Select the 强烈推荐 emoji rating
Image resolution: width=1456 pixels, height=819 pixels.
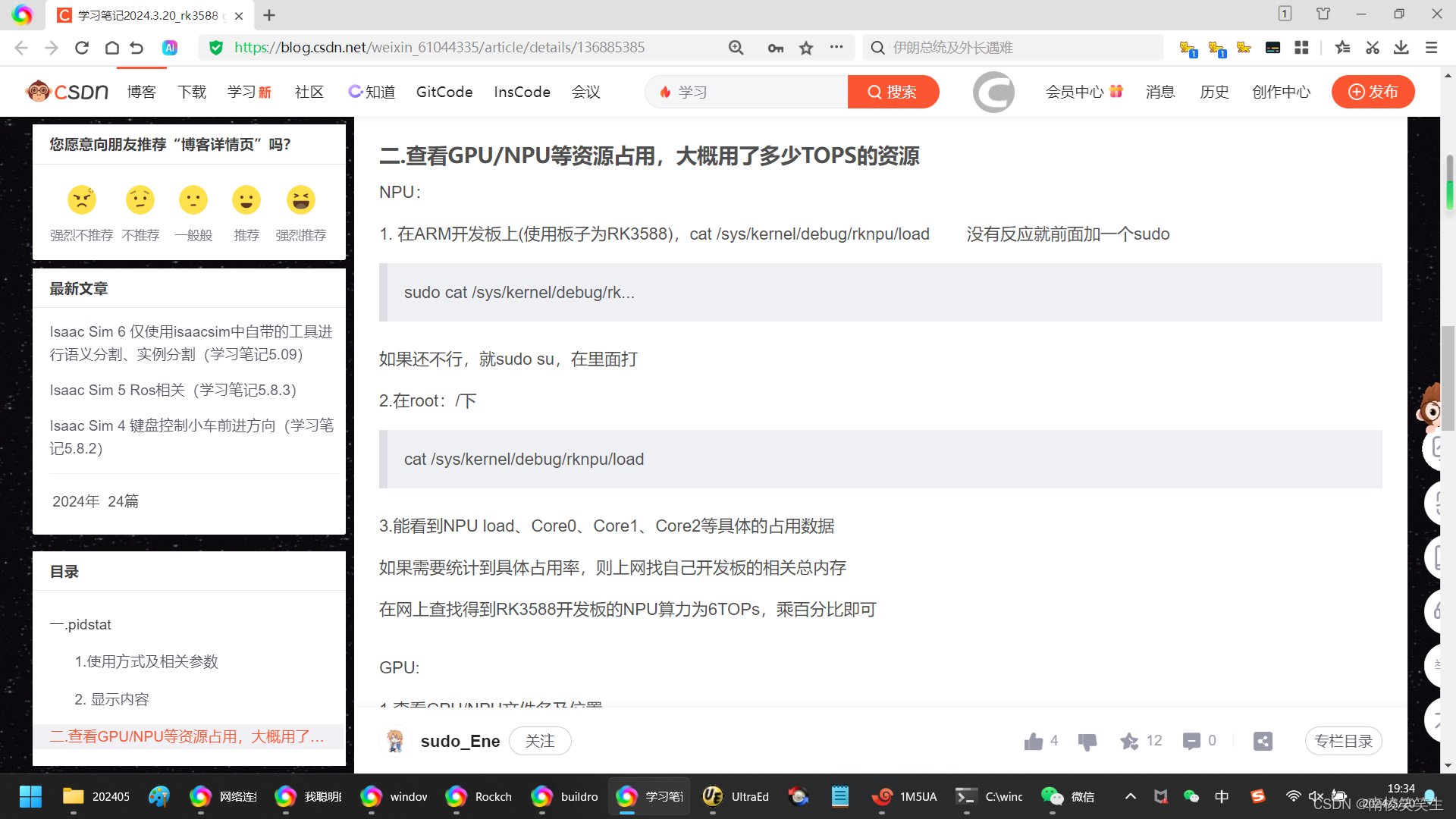[x=300, y=199]
